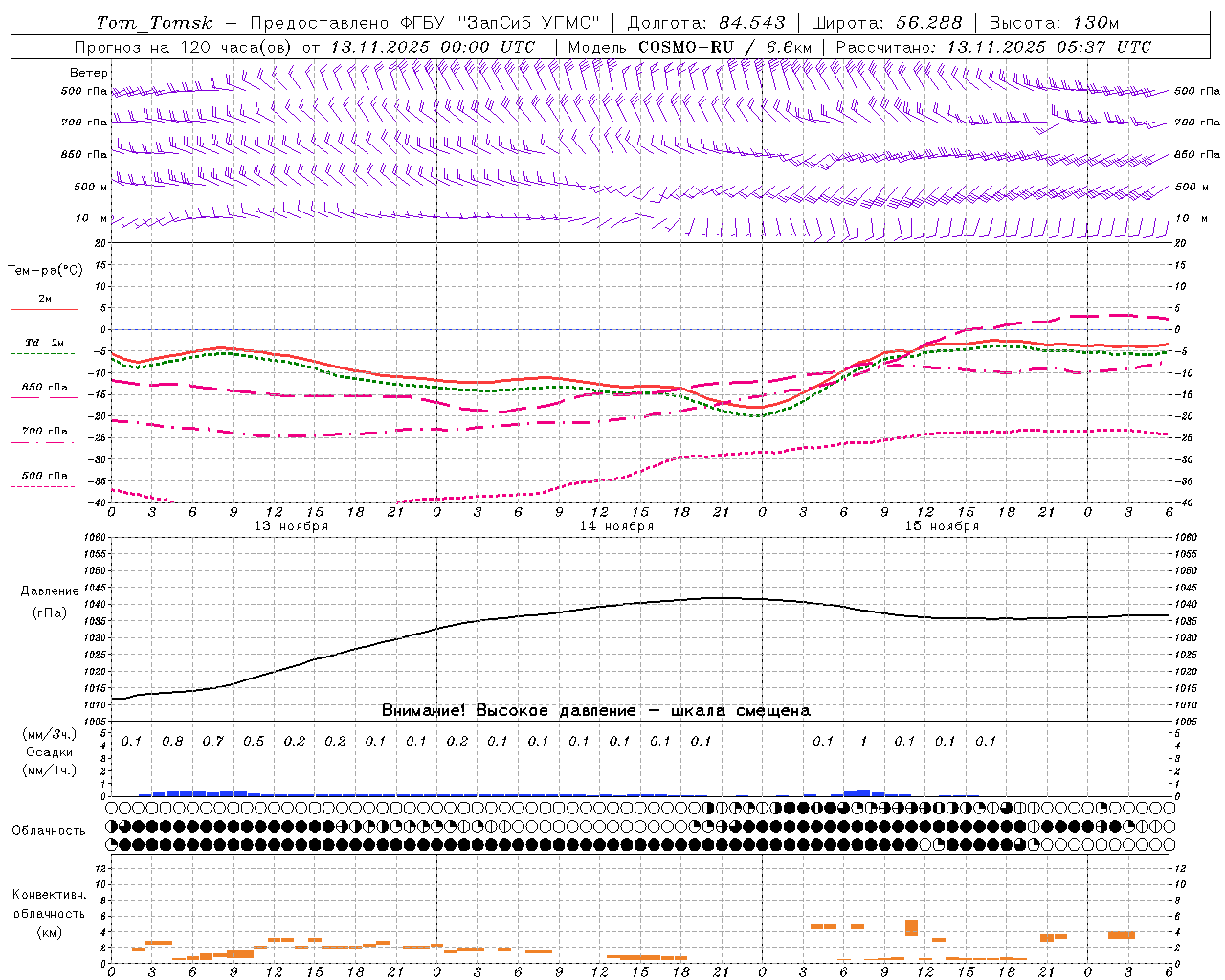Screen dimensions: 1225x980
Task: Click the 10 м wind level label on left
Action: (x=91, y=219)
